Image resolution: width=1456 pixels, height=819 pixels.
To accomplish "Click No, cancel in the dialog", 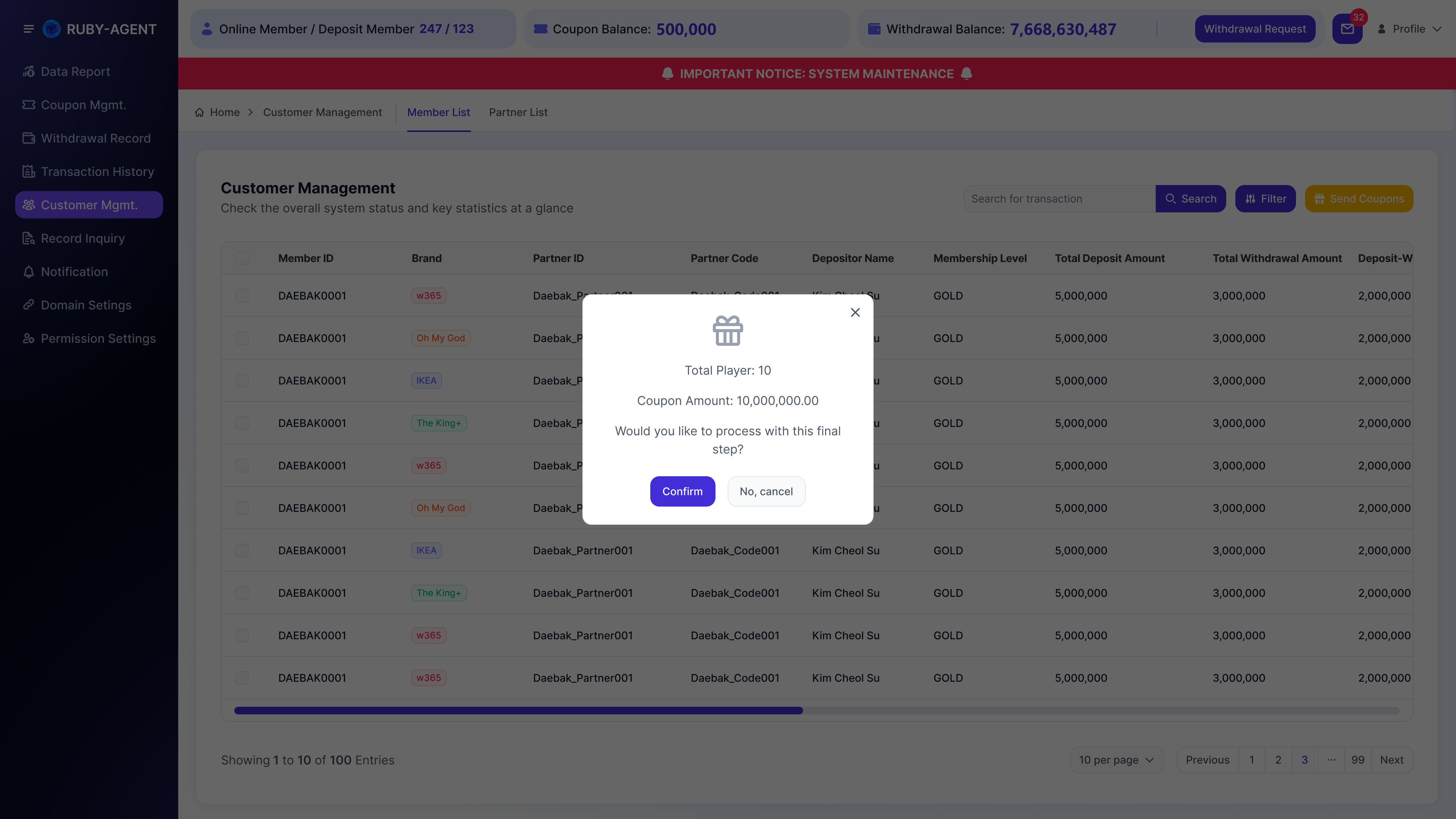I will [766, 491].
